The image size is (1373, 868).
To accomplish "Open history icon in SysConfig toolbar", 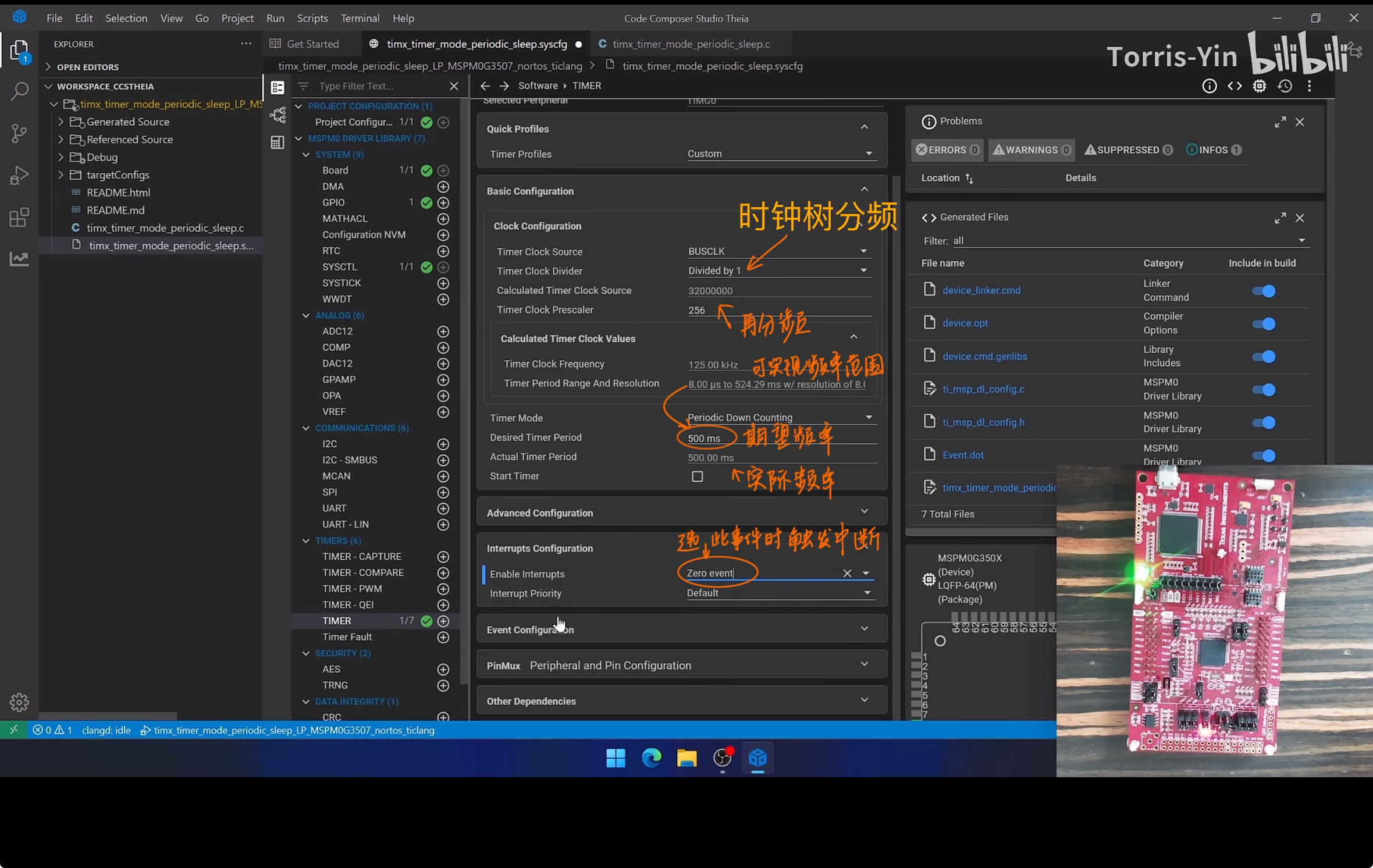I will pos(1285,86).
